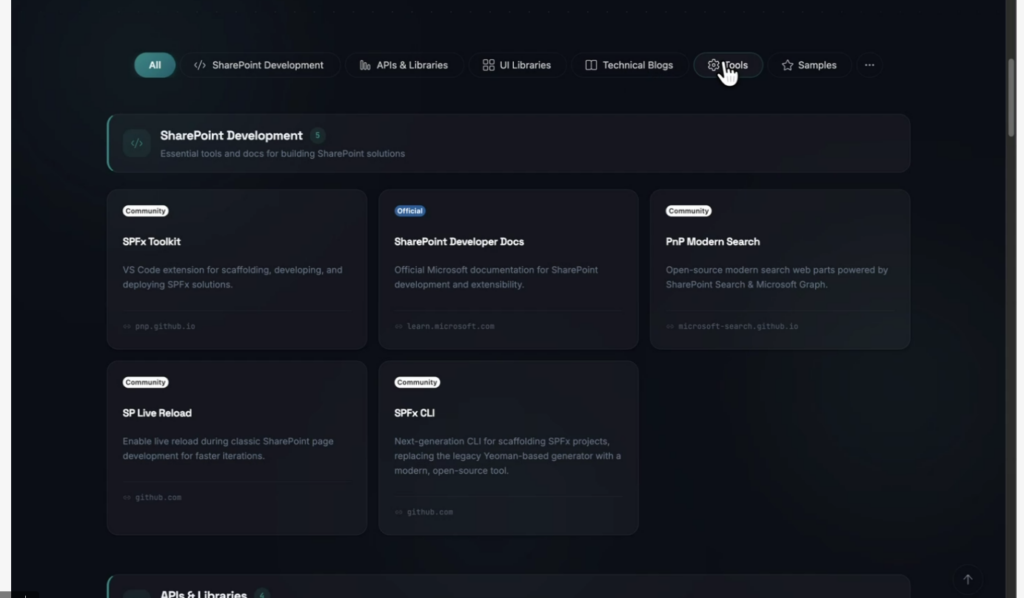Click github.com link on SP Live Reload card
Screen dimensions: 1024x598
pos(158,497)
